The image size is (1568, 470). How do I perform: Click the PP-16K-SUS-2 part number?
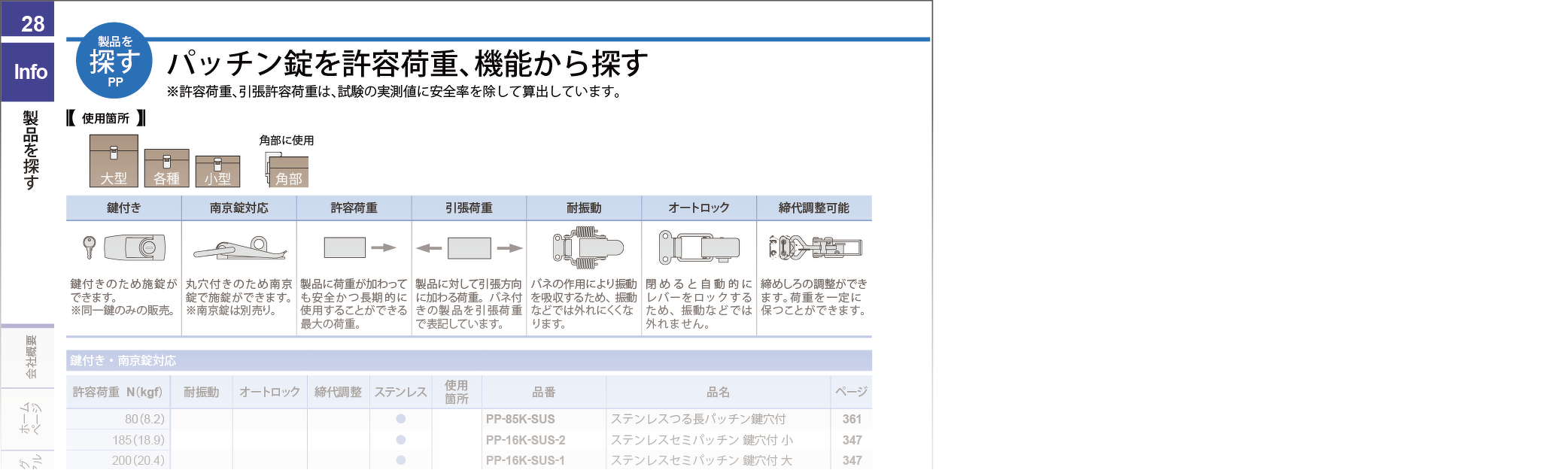[x=525, y=440]
